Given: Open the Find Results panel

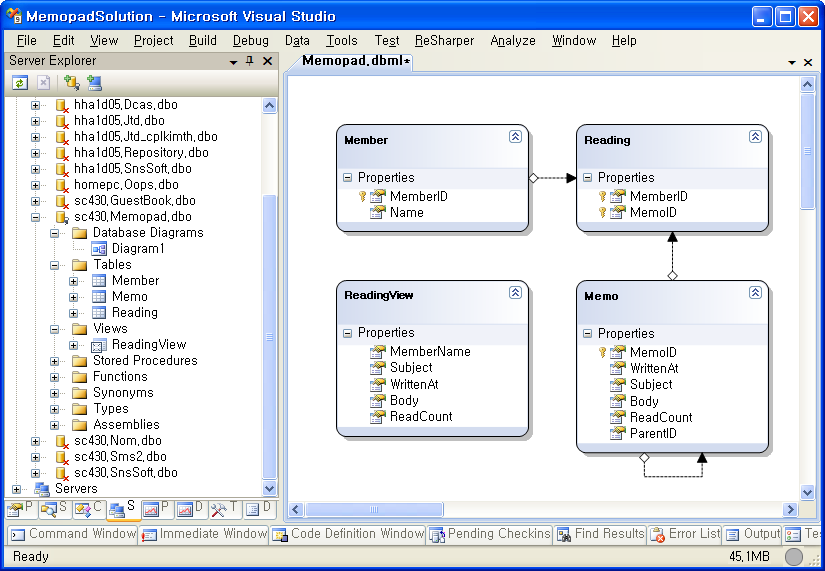Looking at the screenshot, I should [x=600, y=534].
